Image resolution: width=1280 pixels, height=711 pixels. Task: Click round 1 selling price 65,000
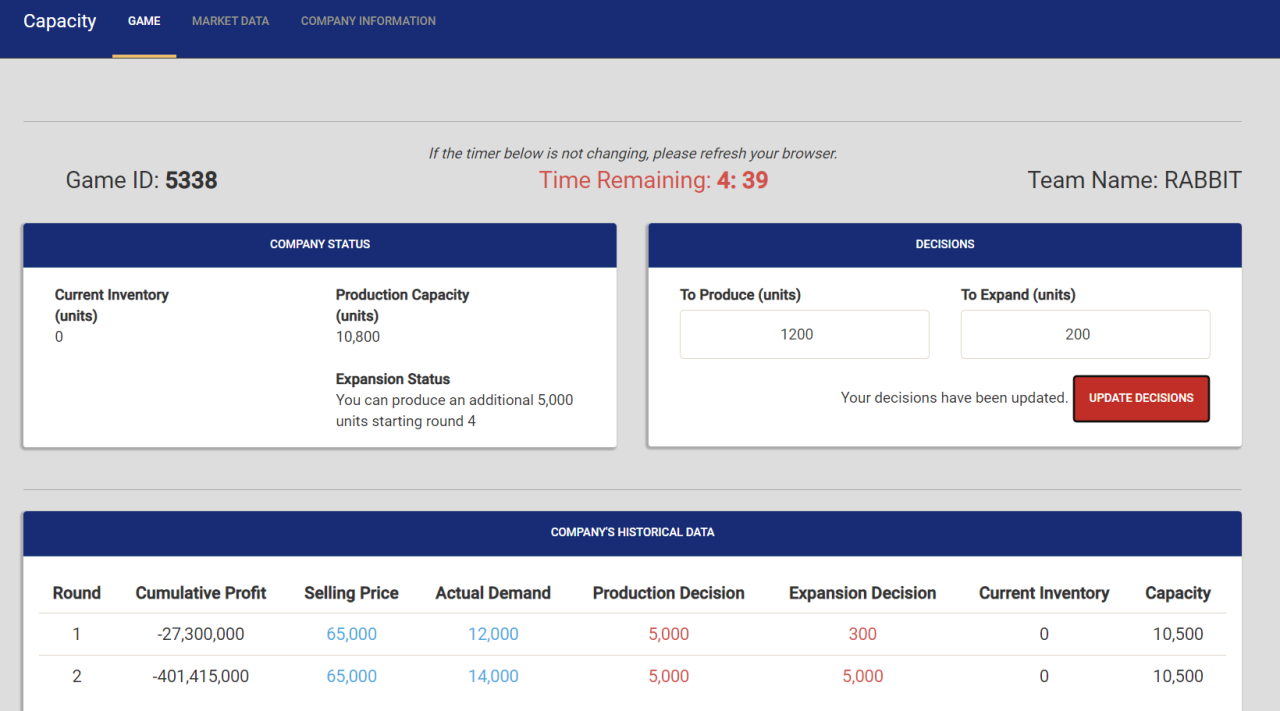pos(352,634)
